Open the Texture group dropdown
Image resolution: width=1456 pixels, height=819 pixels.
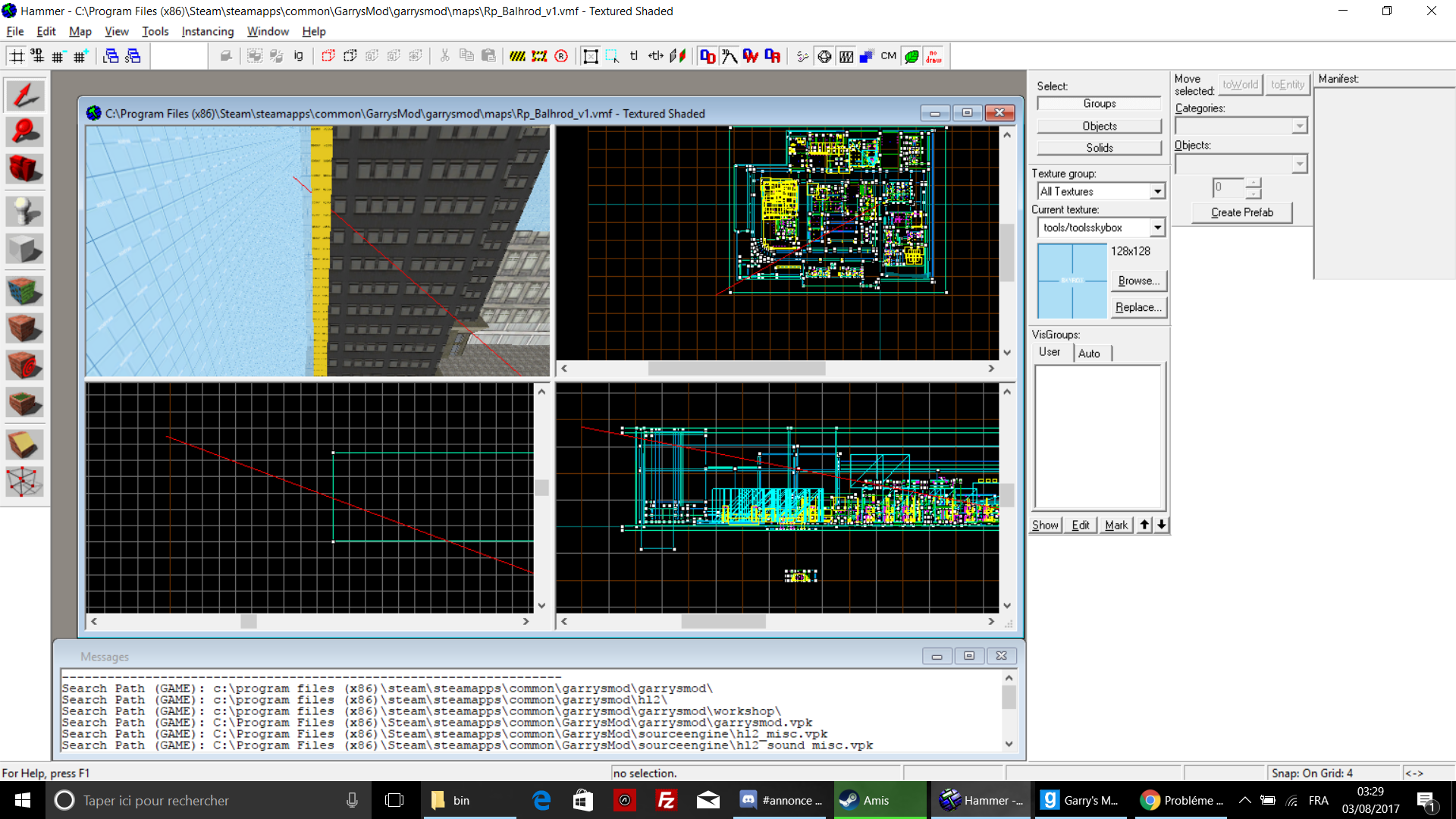click(x=1158, y=191)
